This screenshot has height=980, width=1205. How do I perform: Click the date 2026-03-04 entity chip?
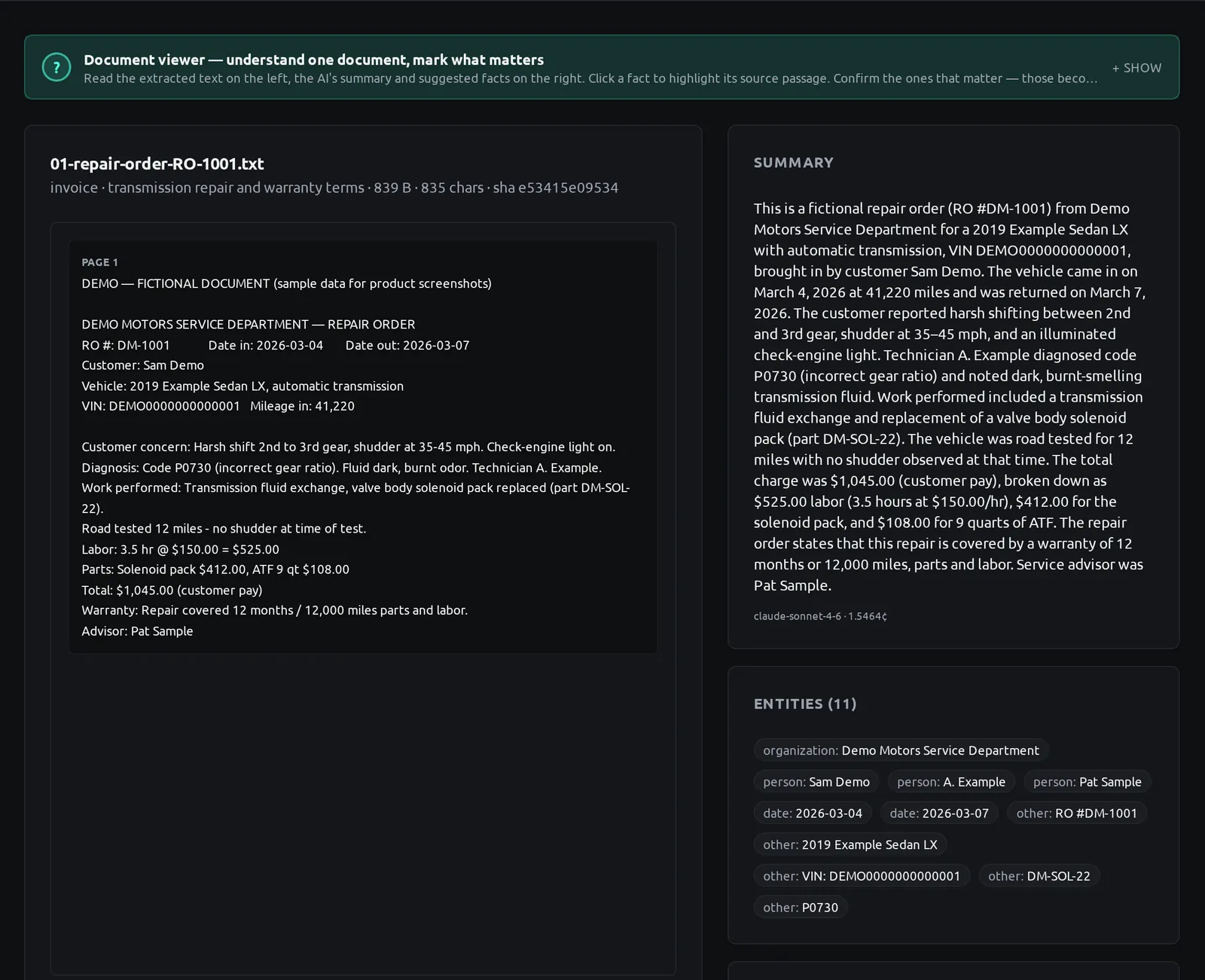[x=813, y=814]
